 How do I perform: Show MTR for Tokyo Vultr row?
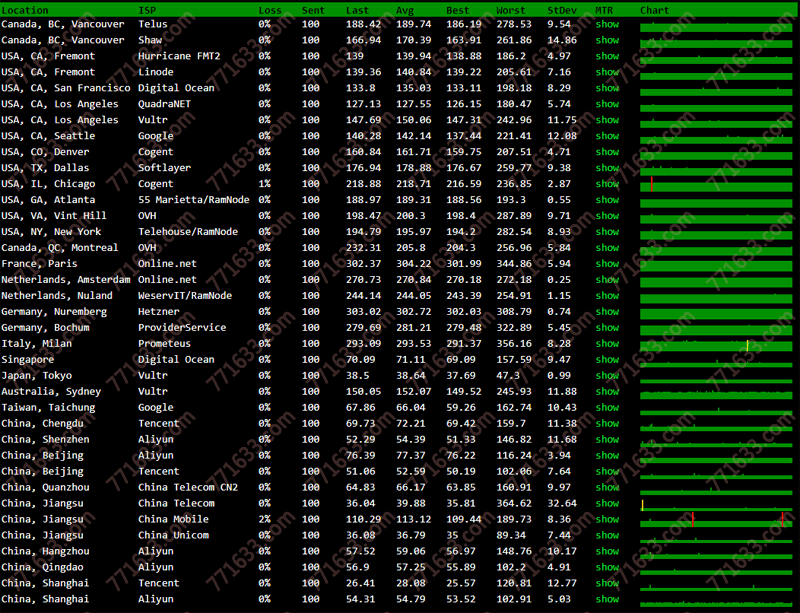pyautogui.click(x=607, y=375)
